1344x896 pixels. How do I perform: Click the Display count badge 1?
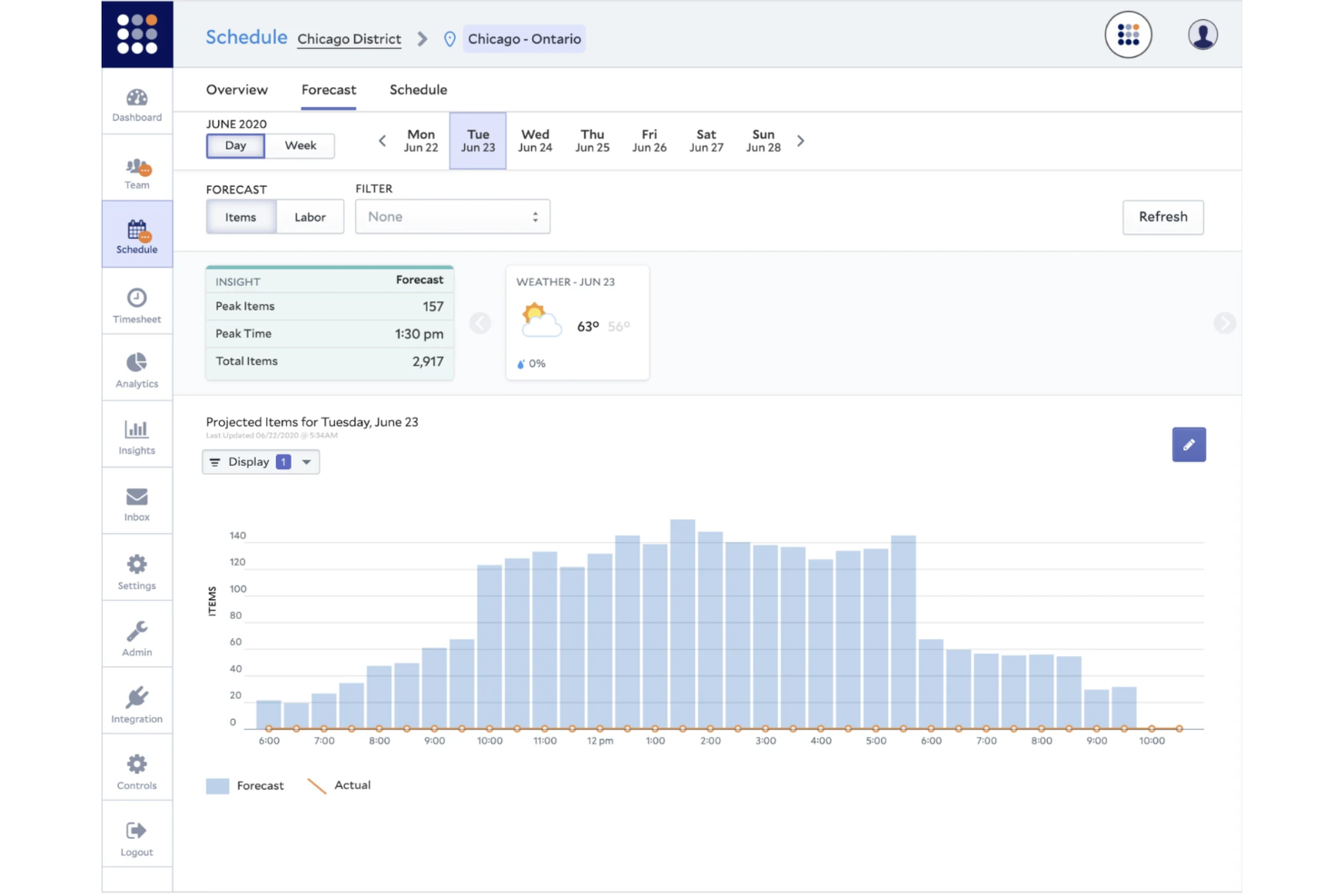point(283,462)
